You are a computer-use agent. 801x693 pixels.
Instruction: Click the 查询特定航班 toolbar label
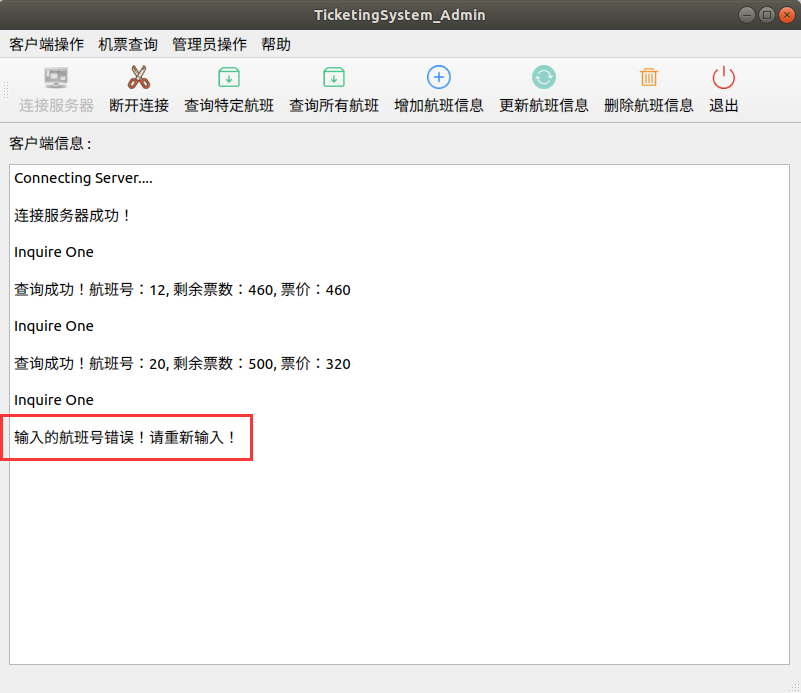tap(229, 105)
